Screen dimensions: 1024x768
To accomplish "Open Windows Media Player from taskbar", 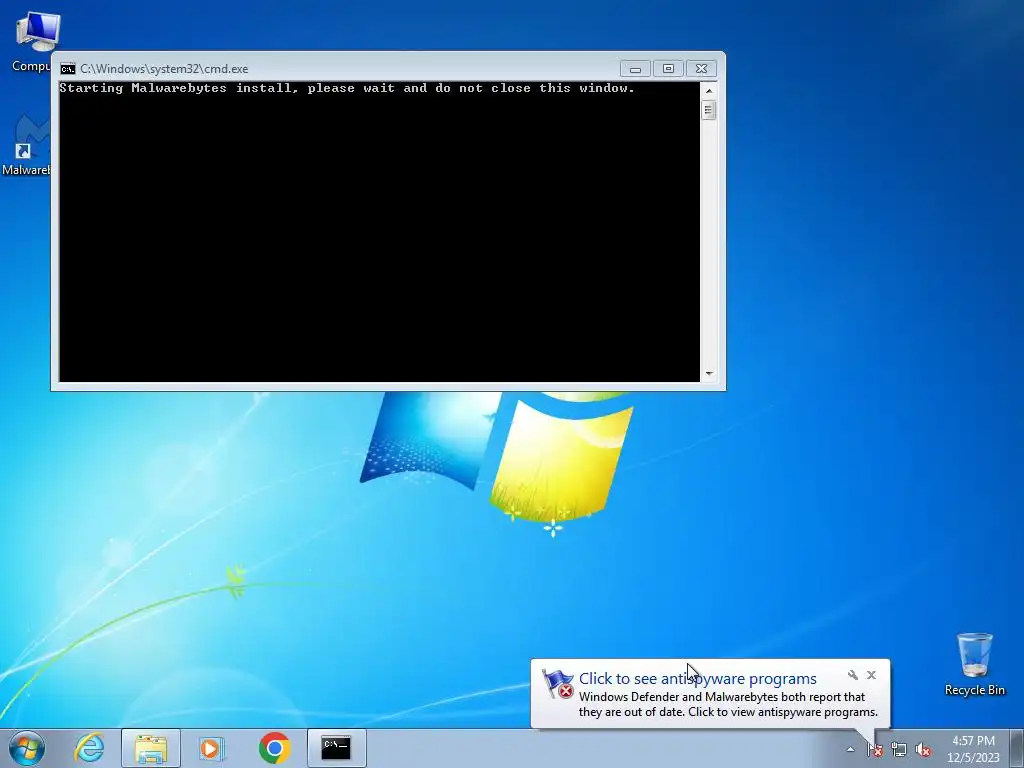I will (x=212, y=748).
